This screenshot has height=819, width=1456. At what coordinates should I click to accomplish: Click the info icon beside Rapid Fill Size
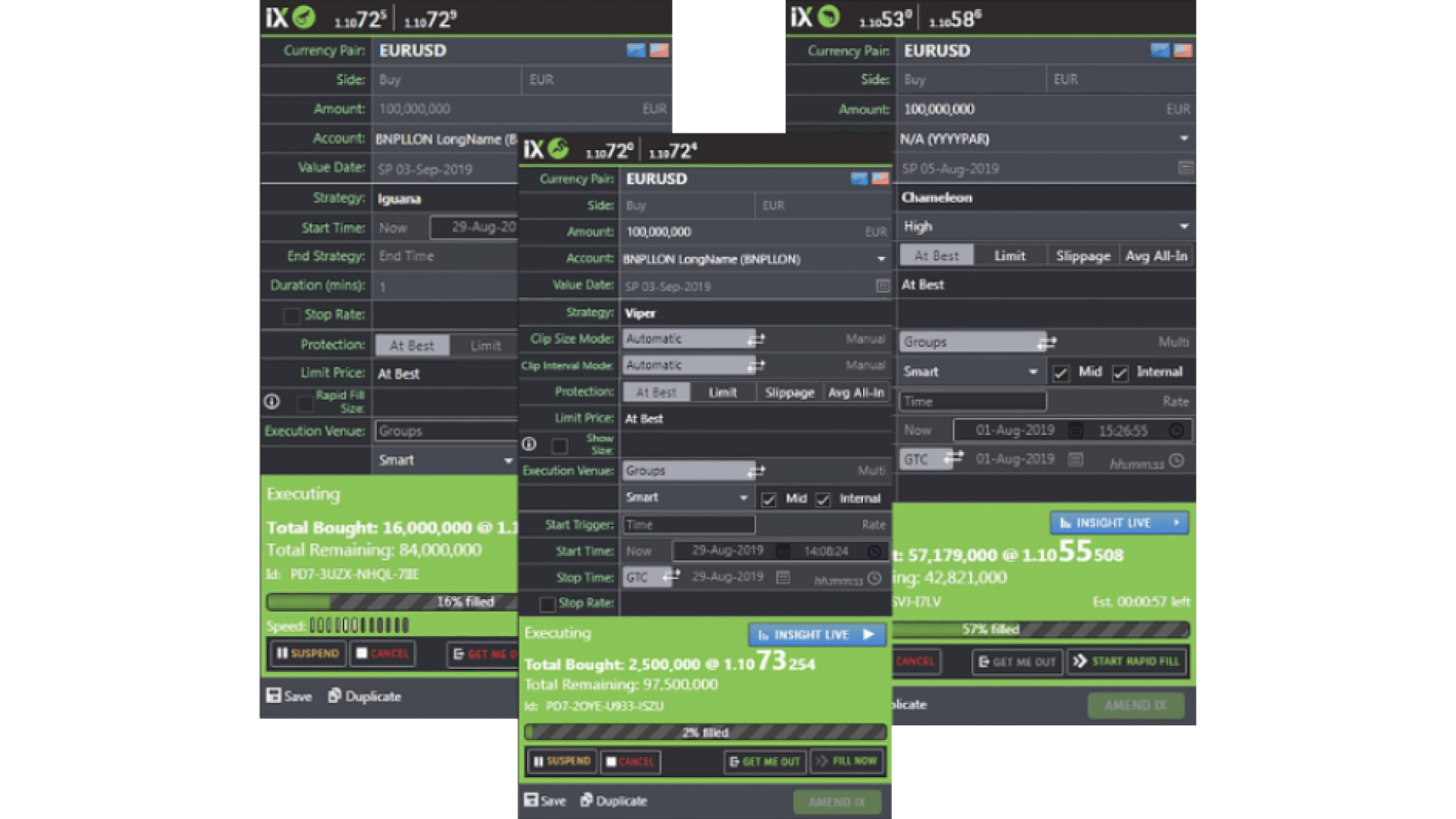click(x=271, y=402)
